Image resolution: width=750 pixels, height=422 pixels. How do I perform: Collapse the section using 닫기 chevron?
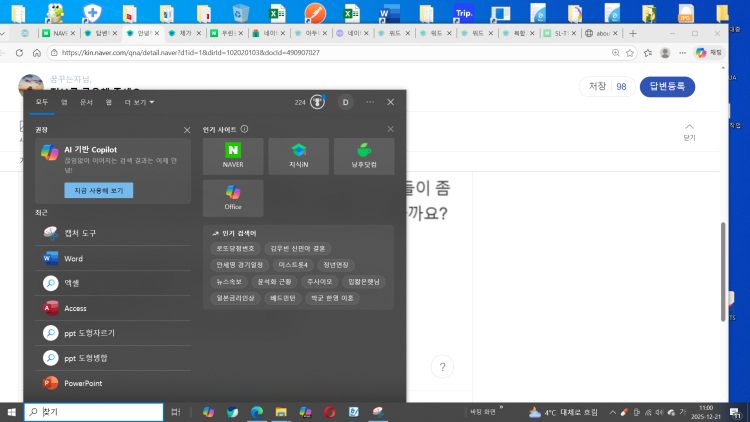[689, 130]
